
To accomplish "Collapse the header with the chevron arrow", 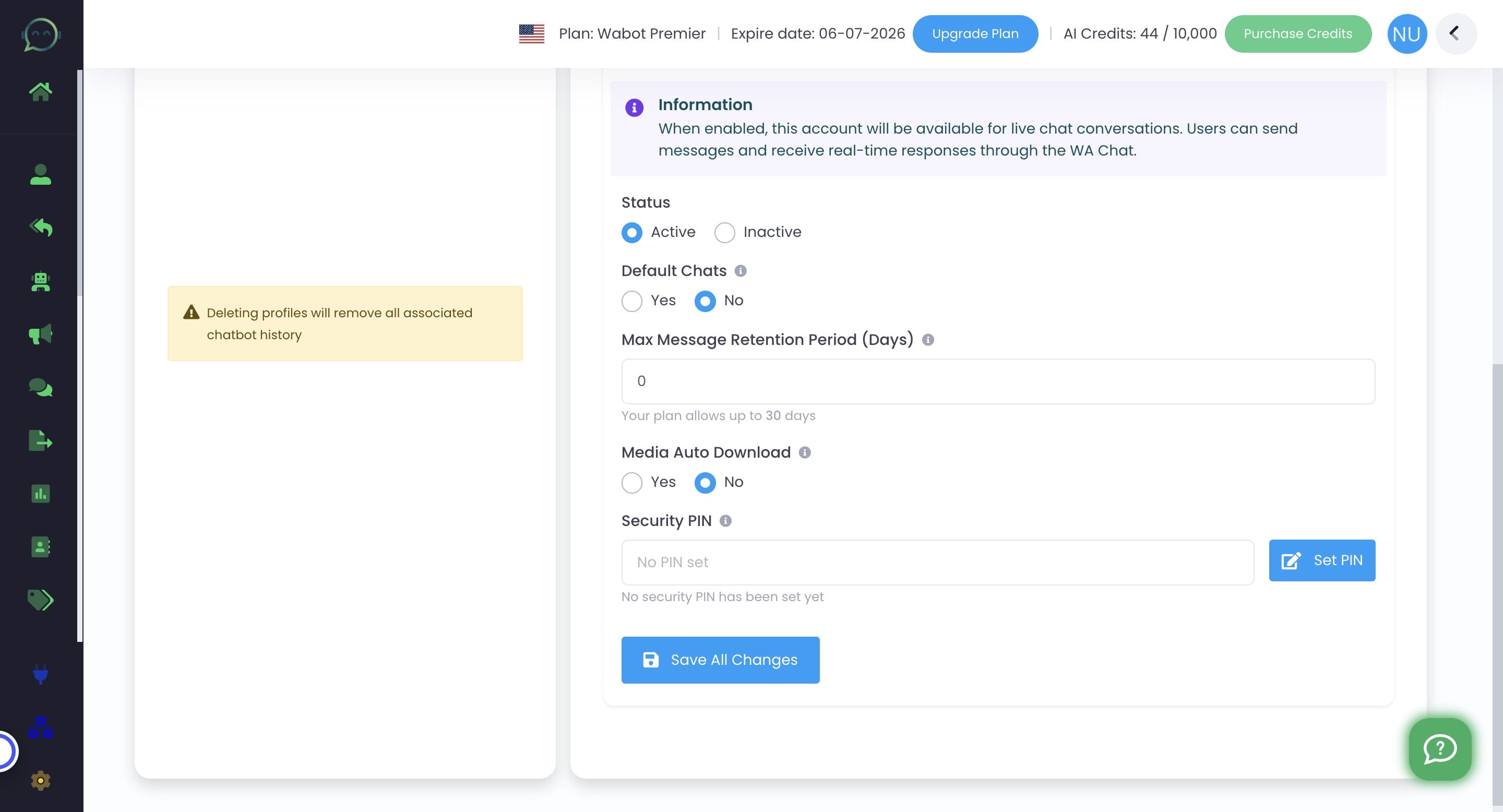I will (x=1455, y=34).
